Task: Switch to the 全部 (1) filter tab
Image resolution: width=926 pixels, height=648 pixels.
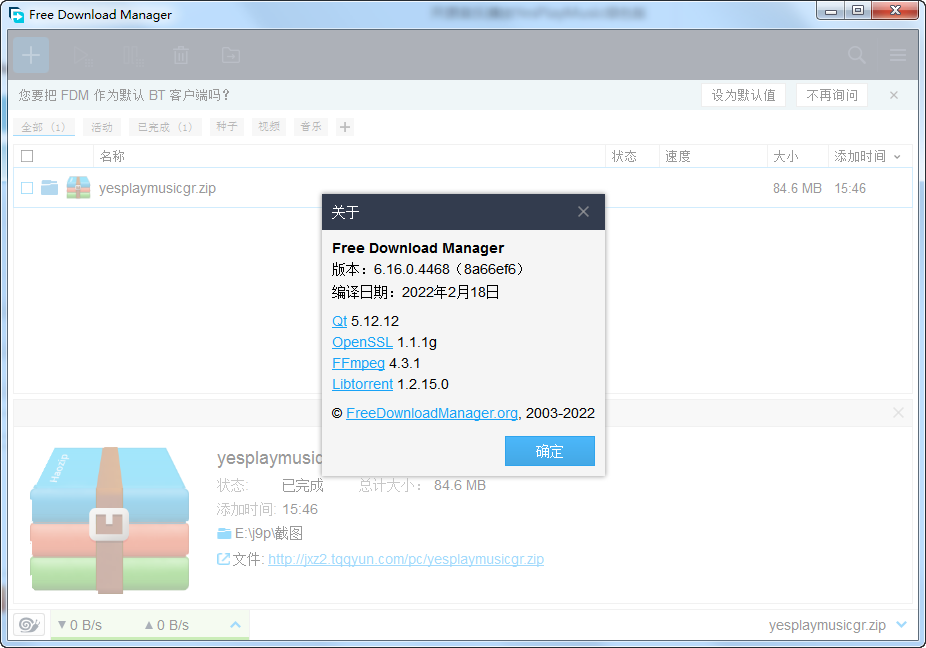Action: click(44, 127)
